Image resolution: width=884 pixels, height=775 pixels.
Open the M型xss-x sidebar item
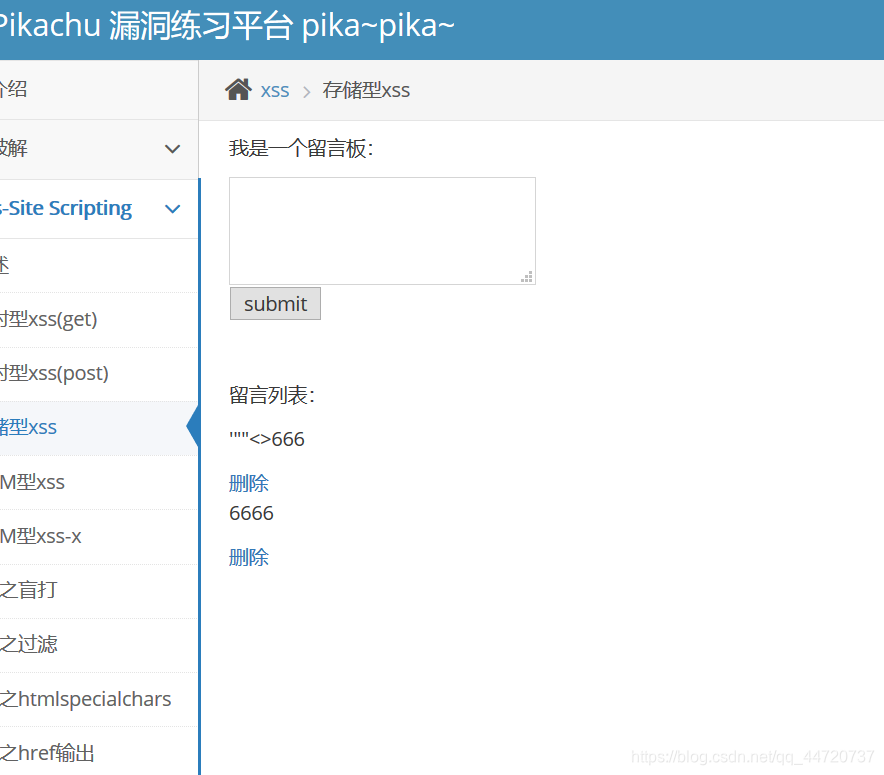[x=41, y=537]
